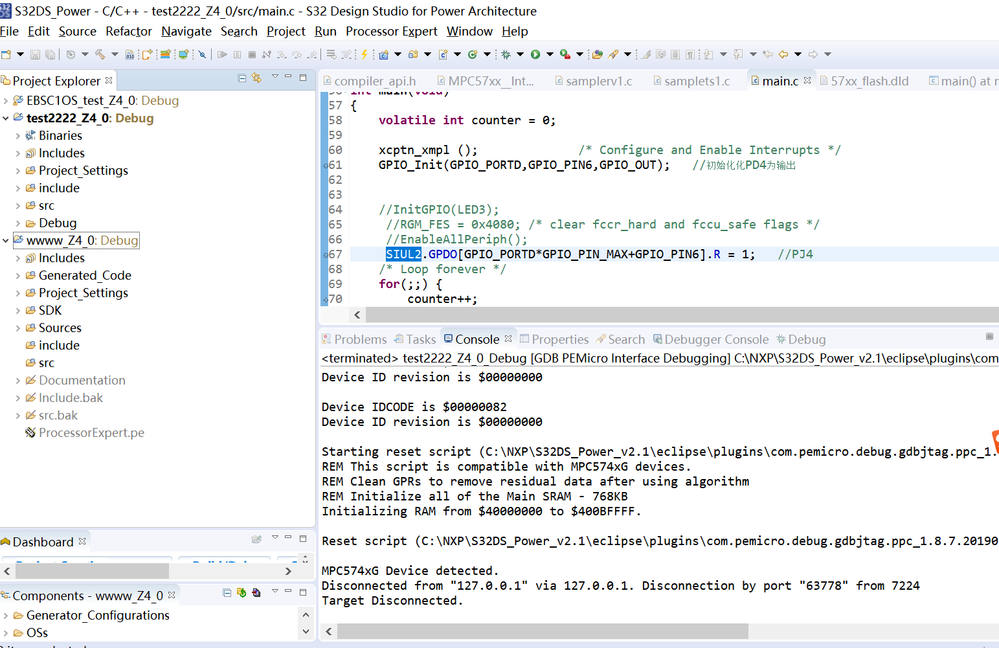This screenshot has width=999, height=648.
Task: Click the Resume debug icon
Action: pyautogui.click(x=222, y=55)
